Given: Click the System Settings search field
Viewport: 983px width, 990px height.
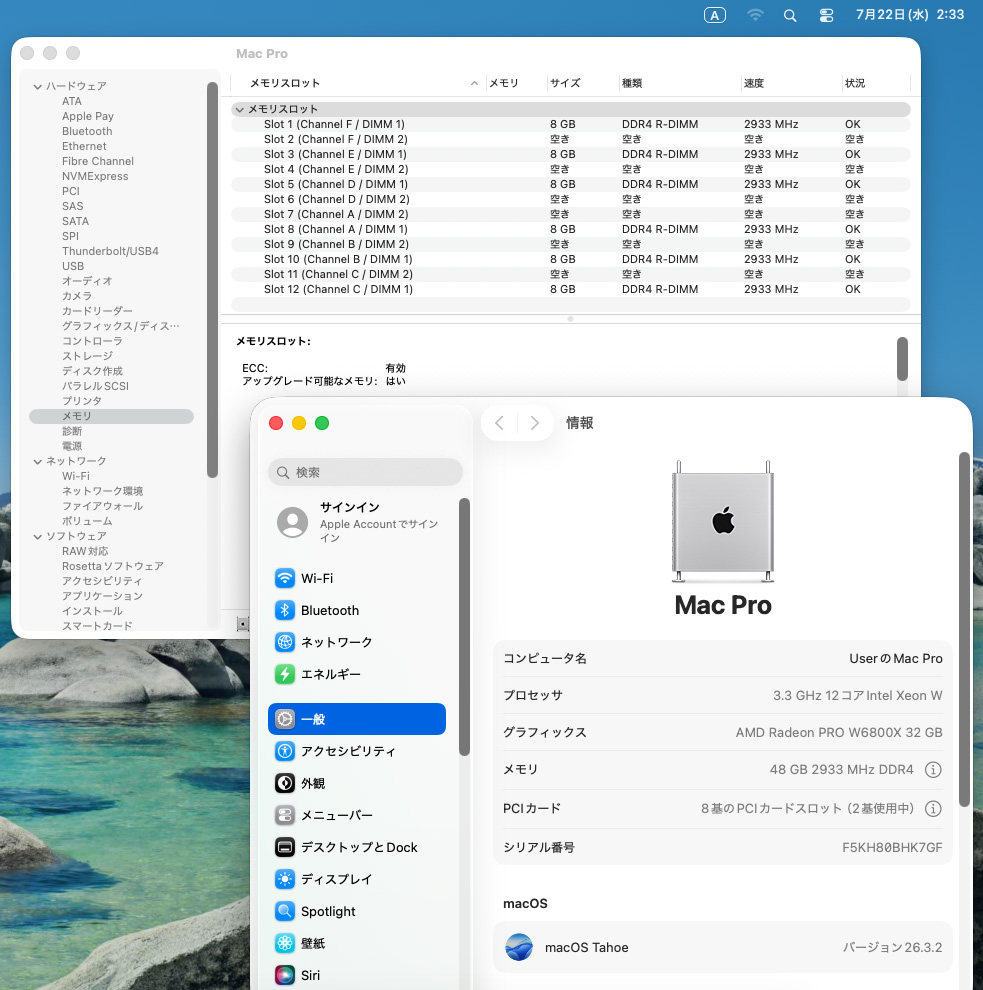Looking at the screenshot, I should (x=366, y=472).
